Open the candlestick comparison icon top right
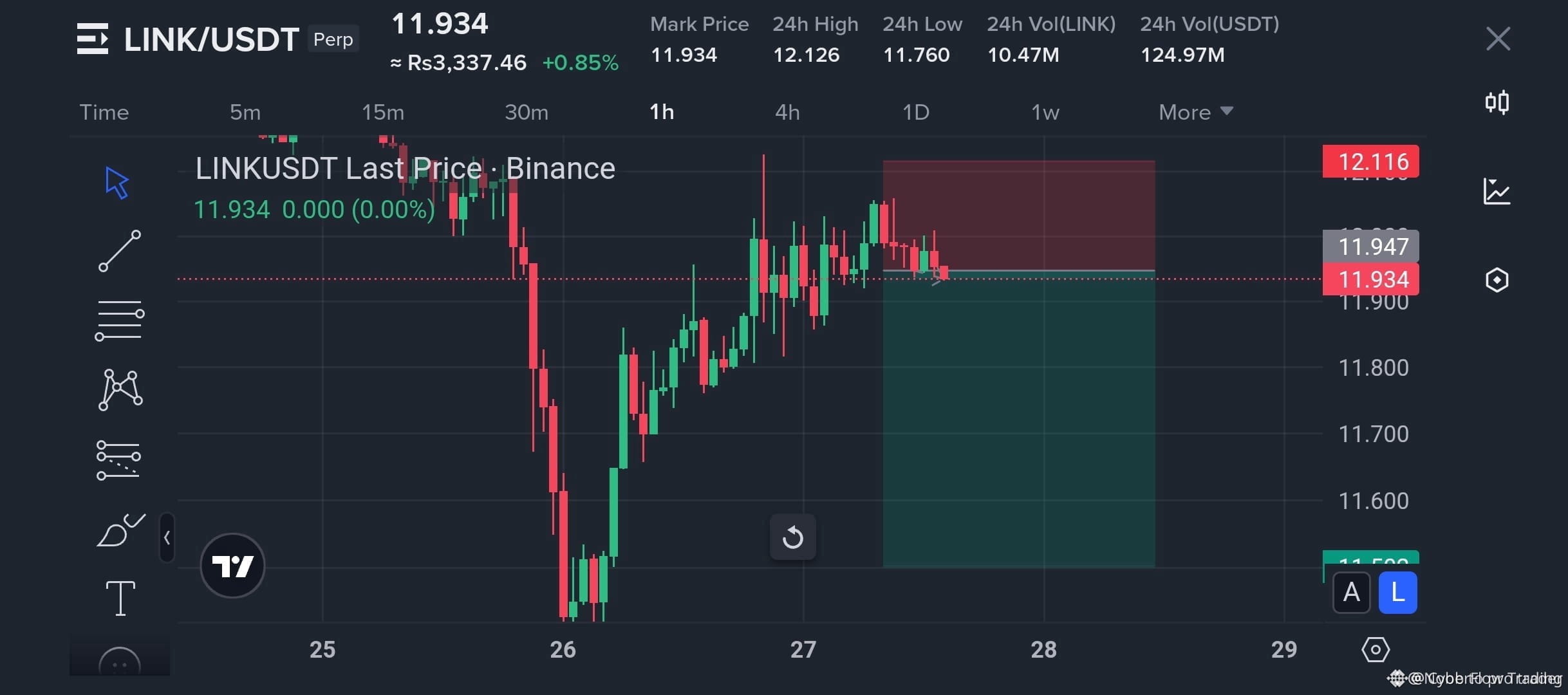This screenshot has height=695, width=1568. [1497, 102]
